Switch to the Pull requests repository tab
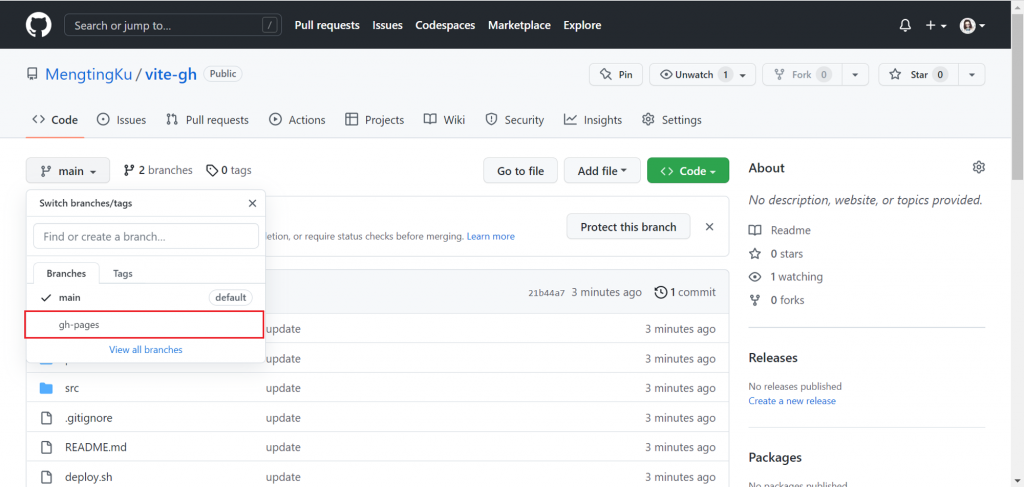1024x487 pixels. [x=207, y=120]
